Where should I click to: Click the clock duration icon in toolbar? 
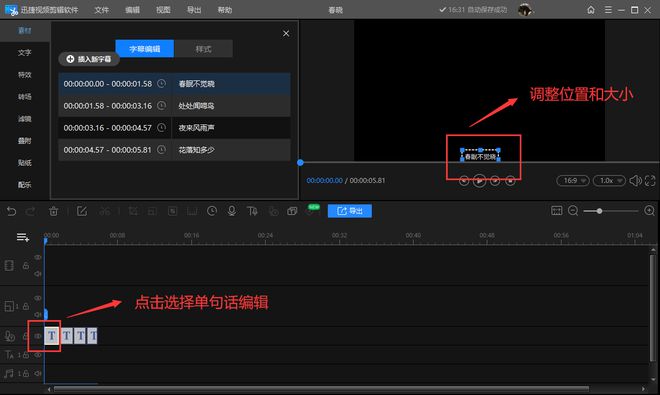212,211
